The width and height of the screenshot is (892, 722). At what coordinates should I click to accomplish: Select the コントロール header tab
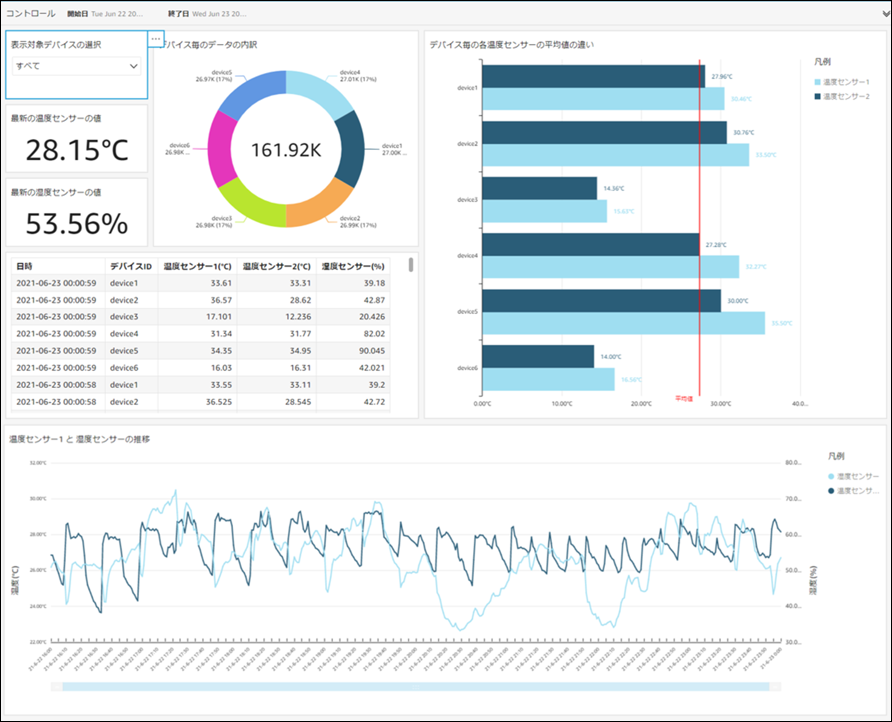tap(31, 14)
